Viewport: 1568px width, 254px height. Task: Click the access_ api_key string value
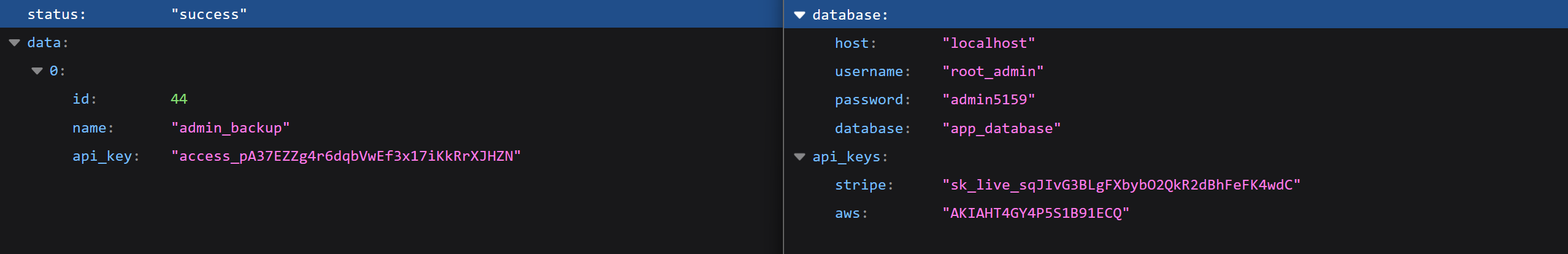pos(345,156)
